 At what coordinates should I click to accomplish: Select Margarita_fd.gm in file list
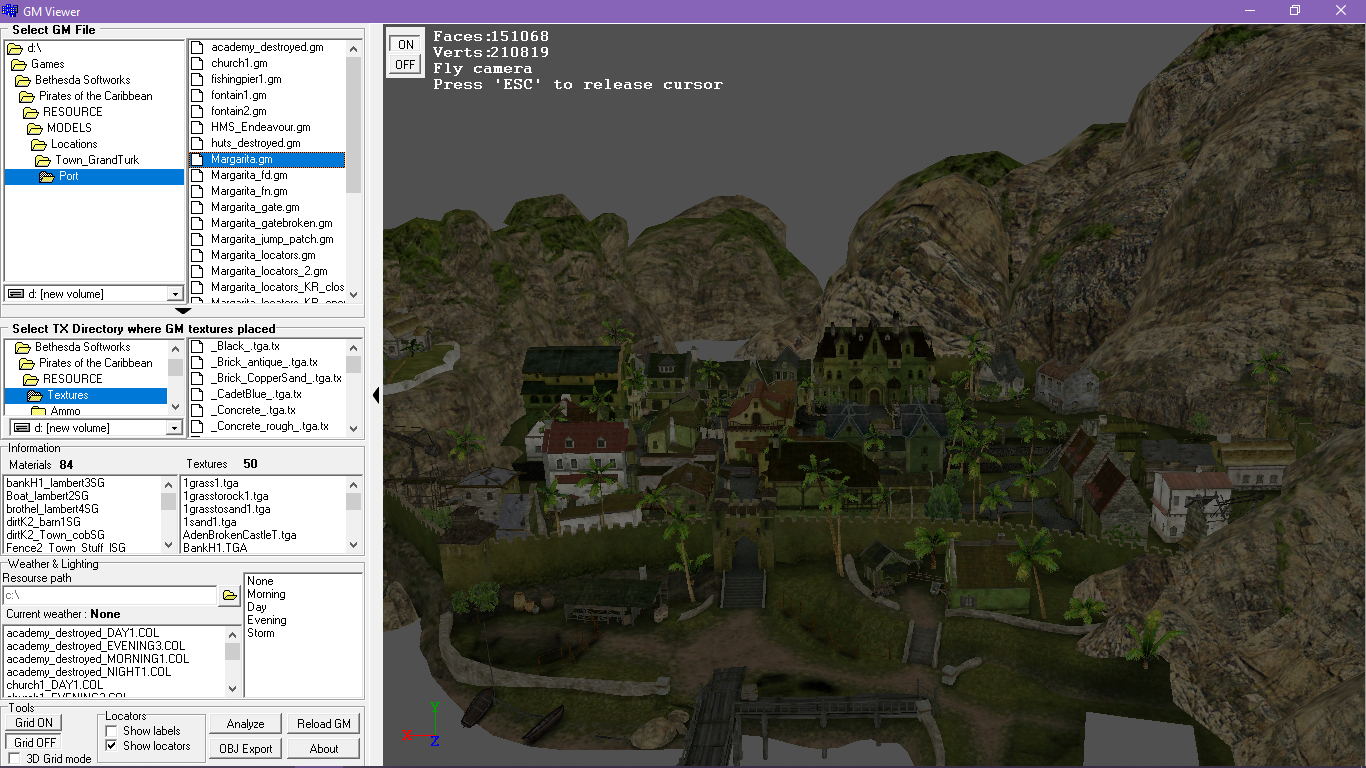(x=249, y=175)
